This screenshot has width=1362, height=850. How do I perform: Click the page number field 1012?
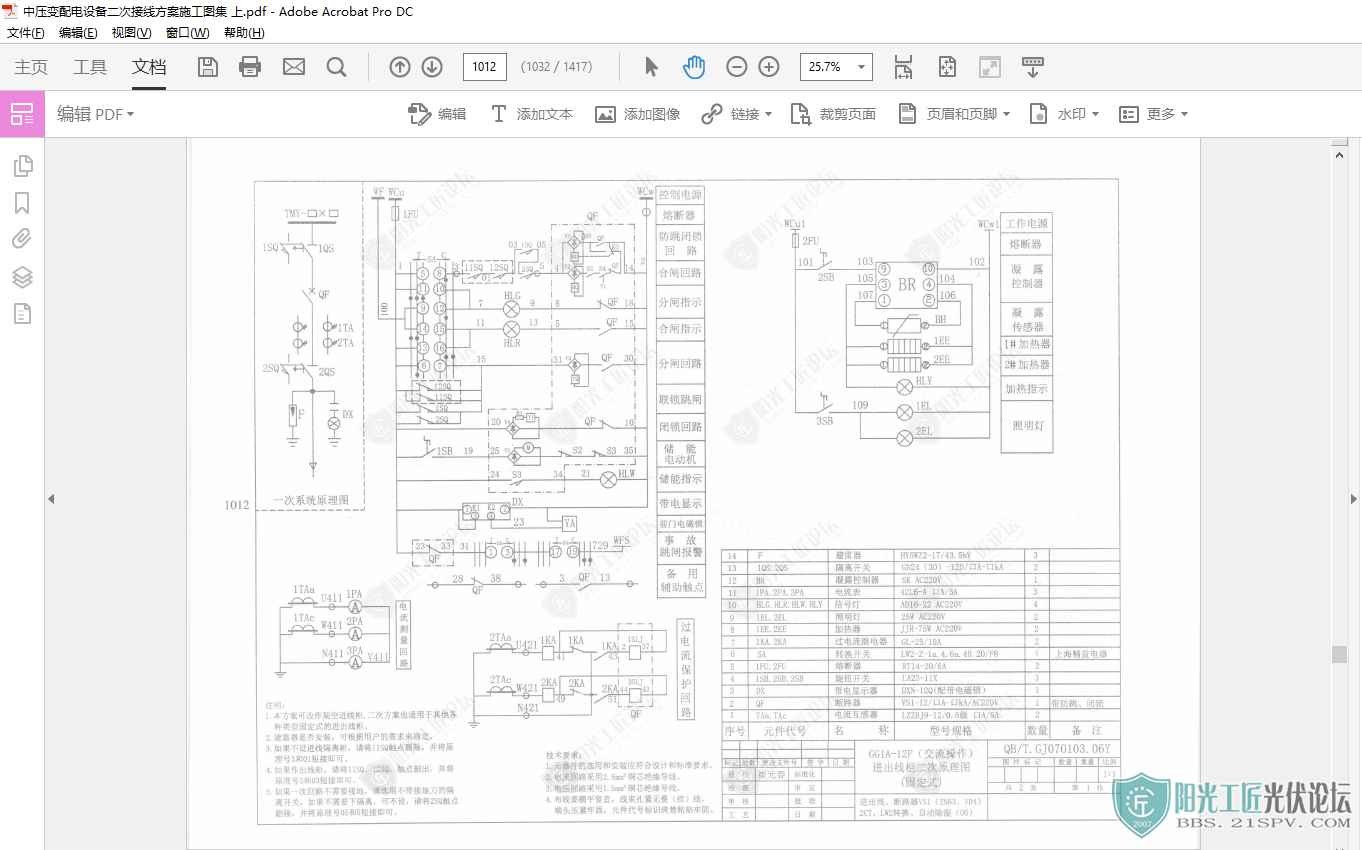[485, 67]
